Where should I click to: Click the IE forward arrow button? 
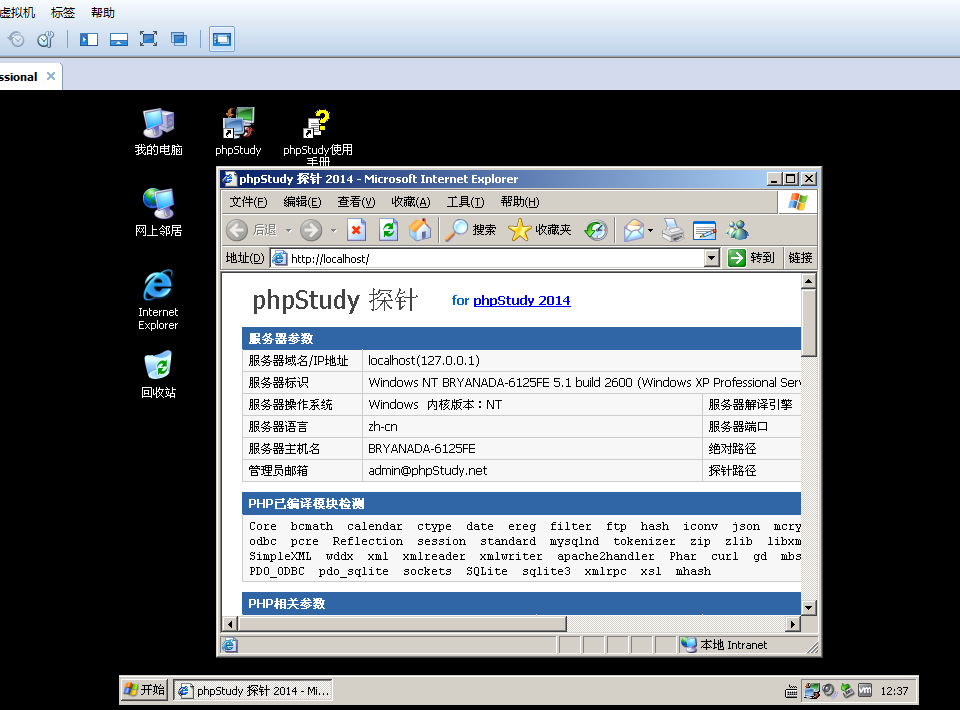coord(311,230)
